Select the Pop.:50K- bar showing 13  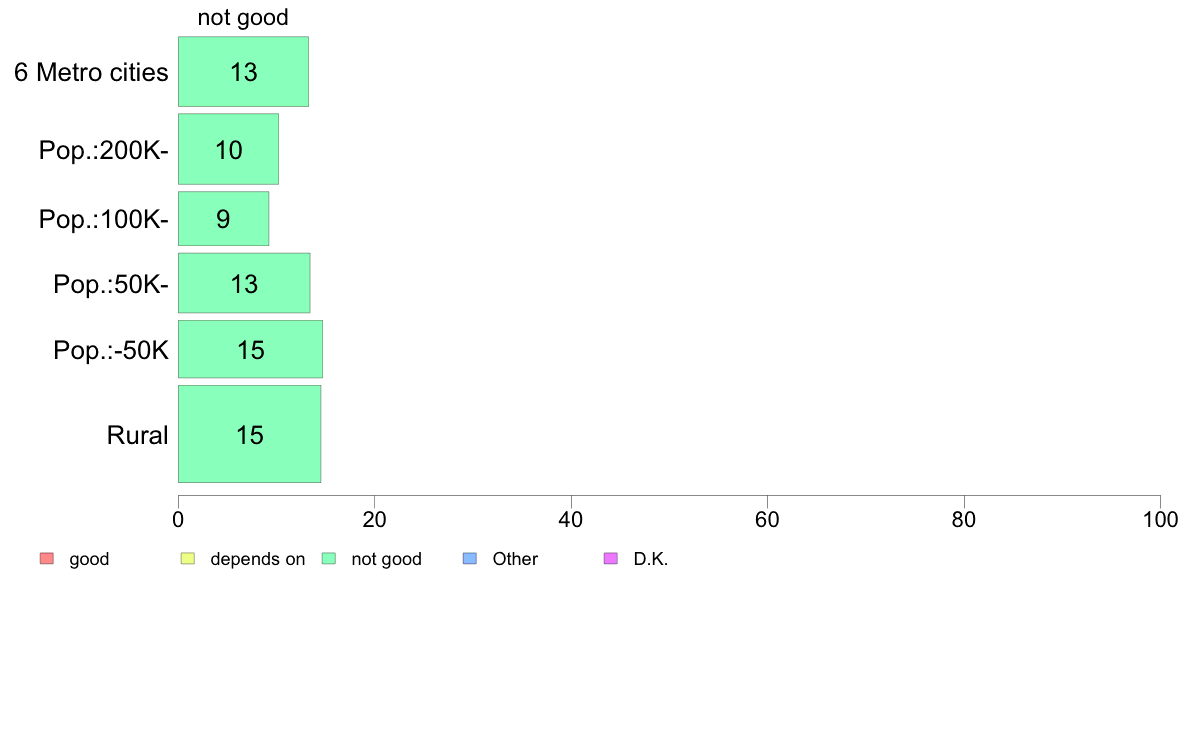[x=244, y=283]
